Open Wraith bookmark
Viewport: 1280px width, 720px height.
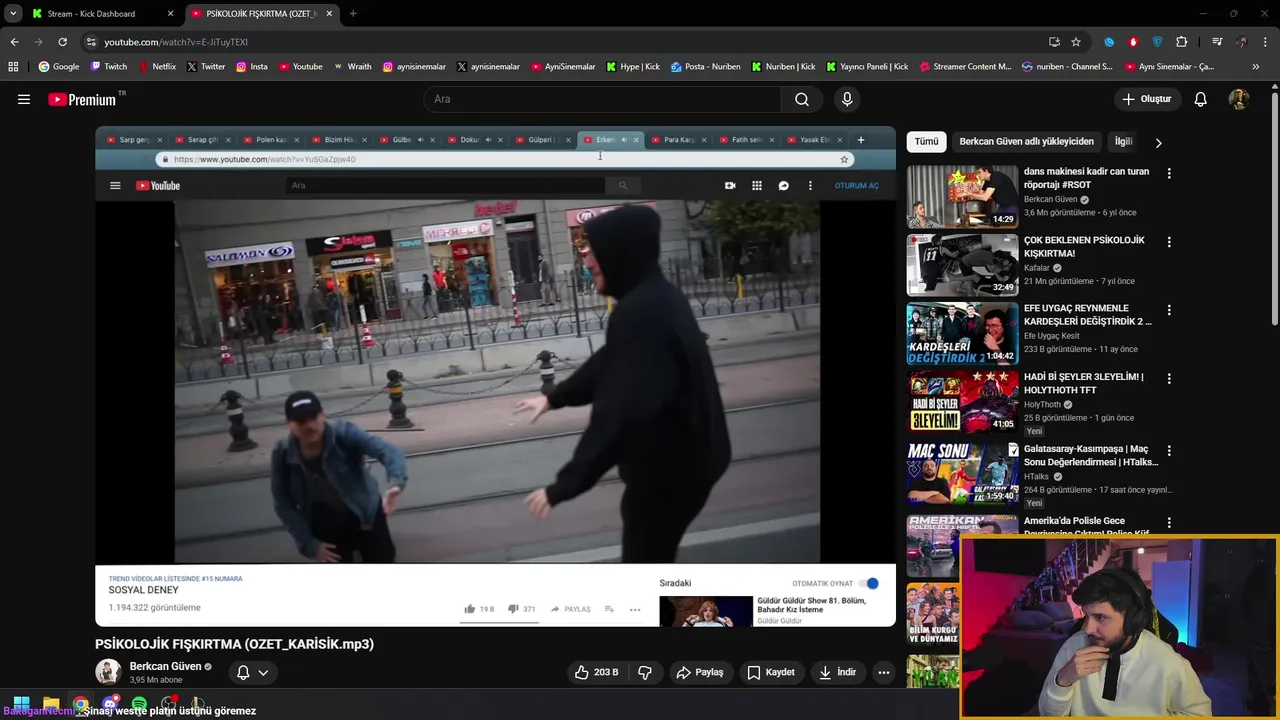[353, 67]
